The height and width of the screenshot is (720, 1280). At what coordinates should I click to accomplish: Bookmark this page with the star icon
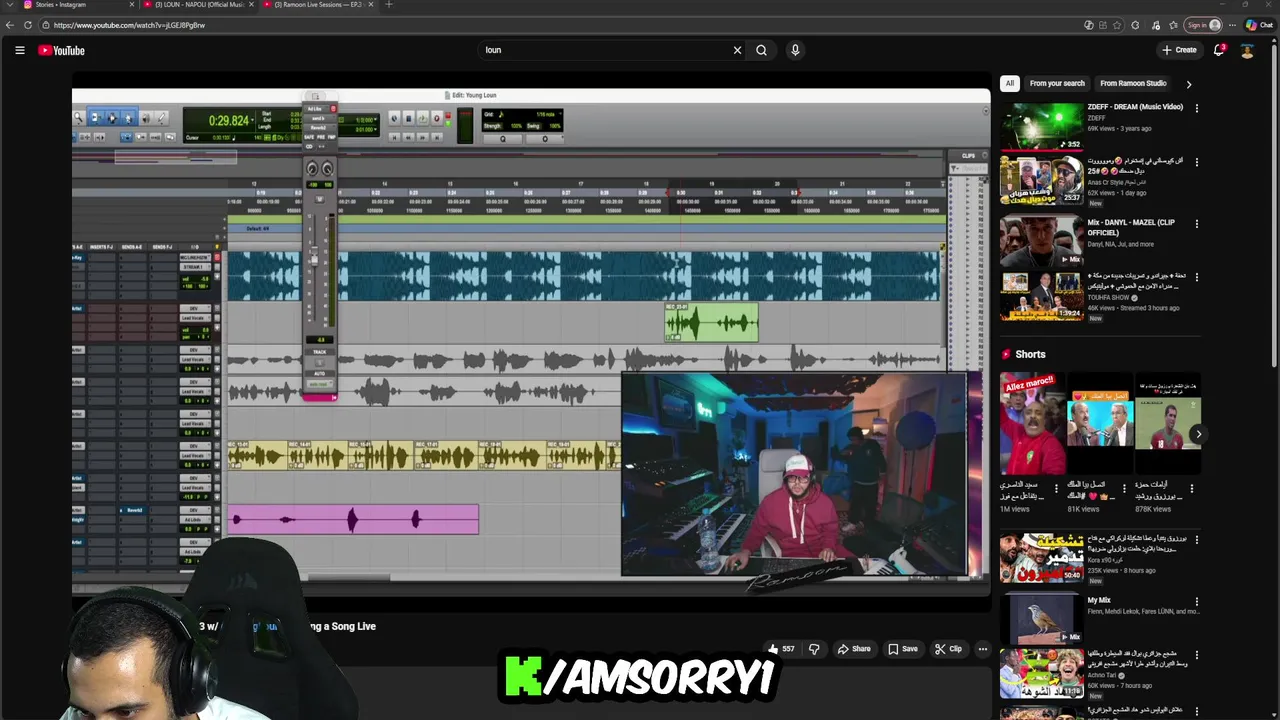pyautogui.click(x=1118, y=25)
